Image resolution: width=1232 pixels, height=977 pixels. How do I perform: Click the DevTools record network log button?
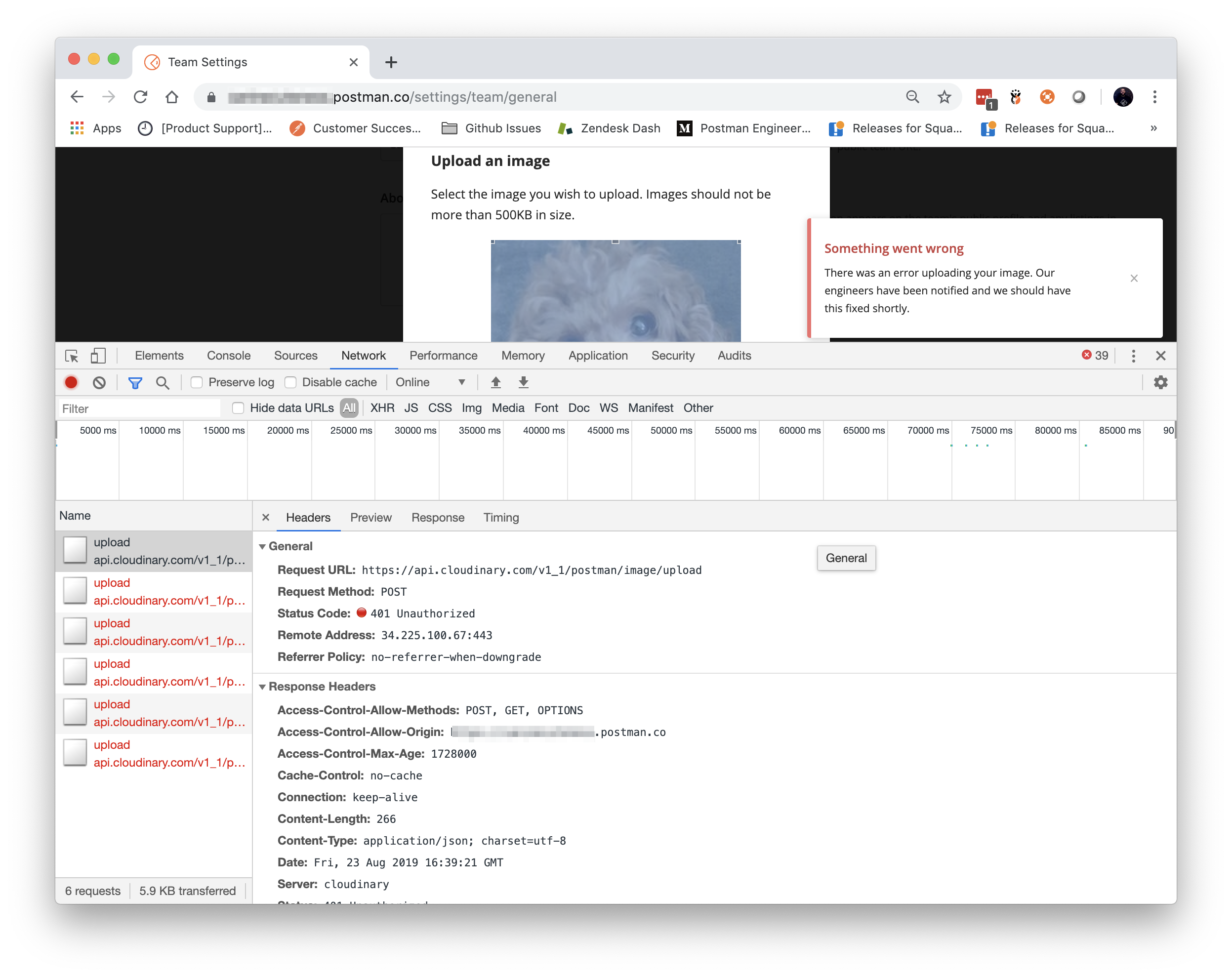pyautogui.click(x=72, y=382)
